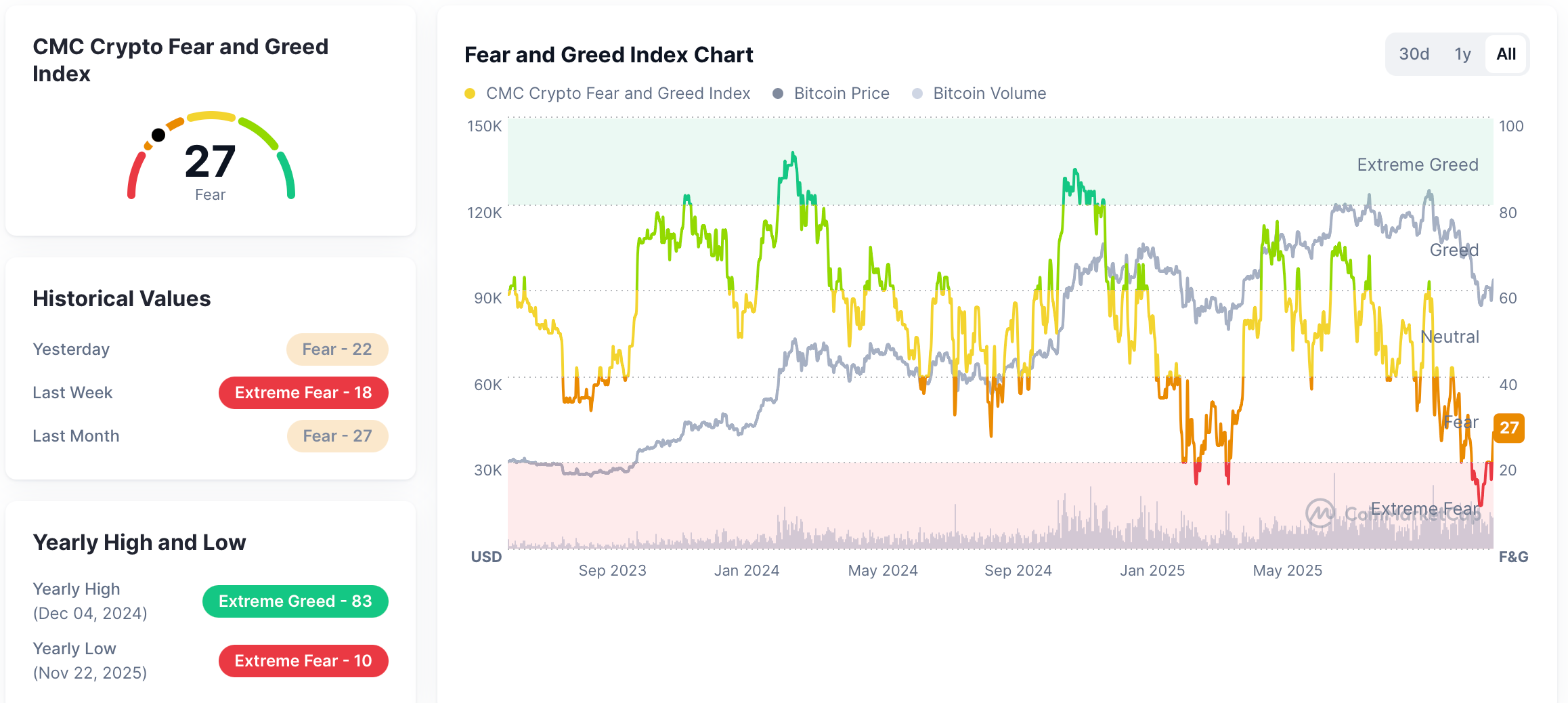Click the "Fear - 22" Yesterday badge
This screenshot has height=703, width=1568.
tap(337, 349)
